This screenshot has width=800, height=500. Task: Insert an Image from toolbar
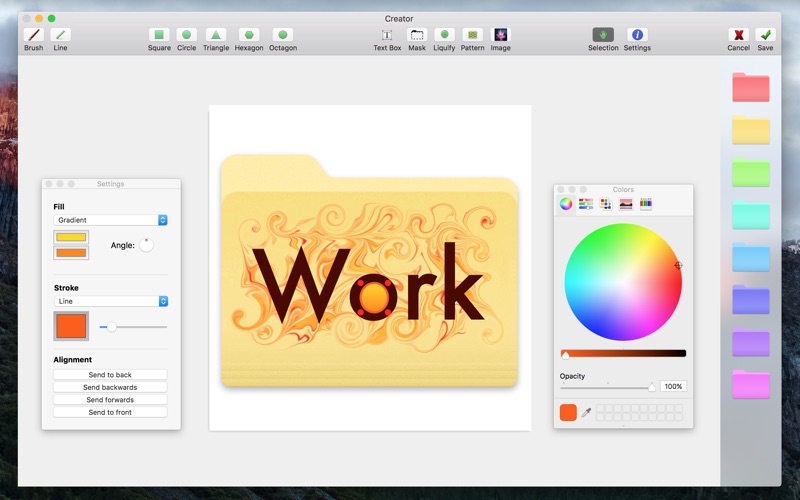tap(501, 39)
